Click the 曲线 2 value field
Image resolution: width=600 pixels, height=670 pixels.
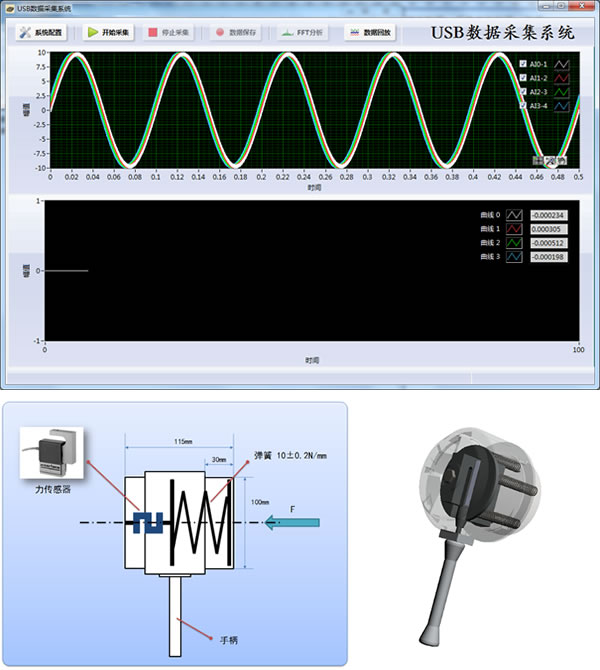coord(548,243)
